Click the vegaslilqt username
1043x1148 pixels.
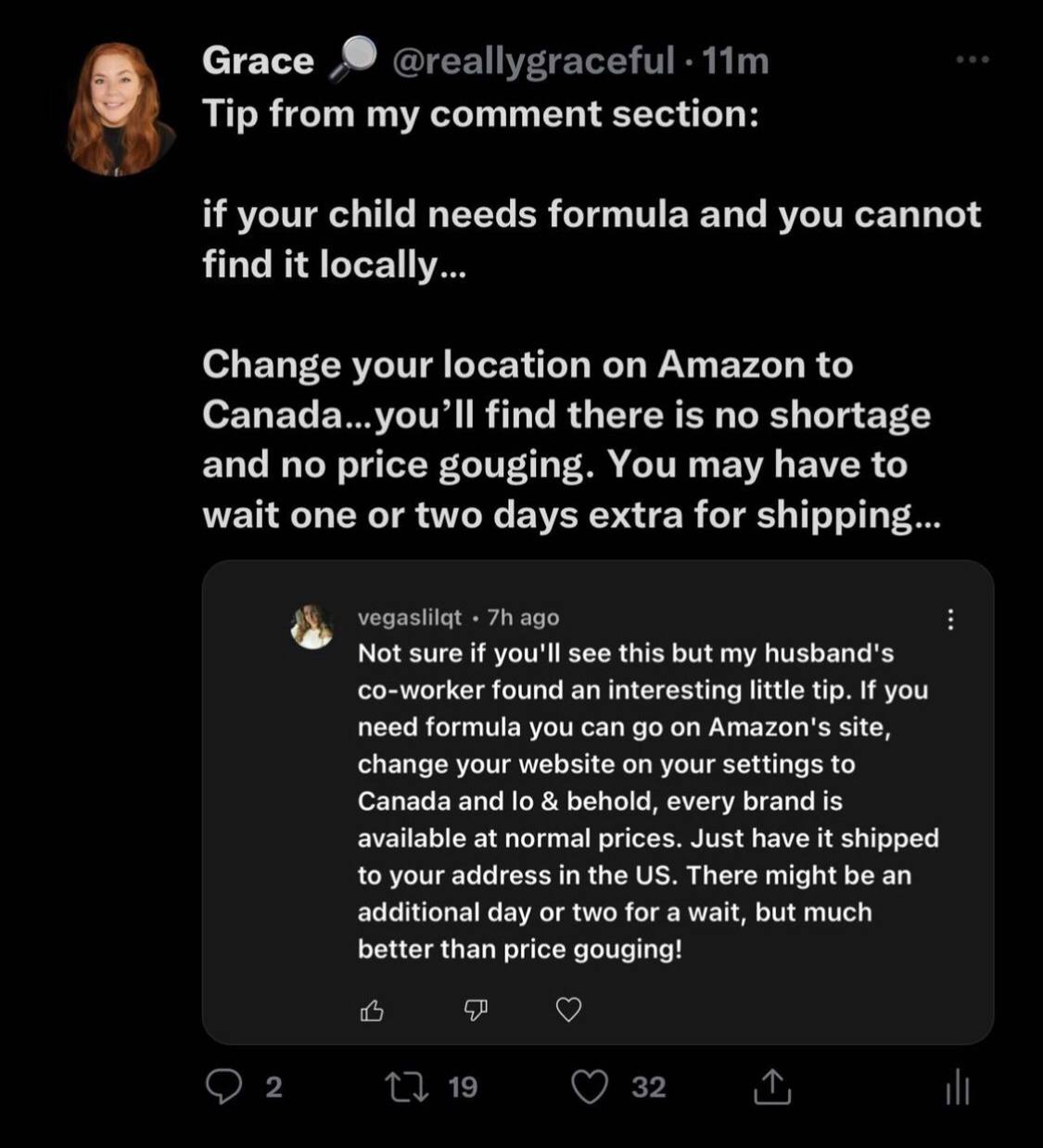pyautogui.click(x=410, y=617)
